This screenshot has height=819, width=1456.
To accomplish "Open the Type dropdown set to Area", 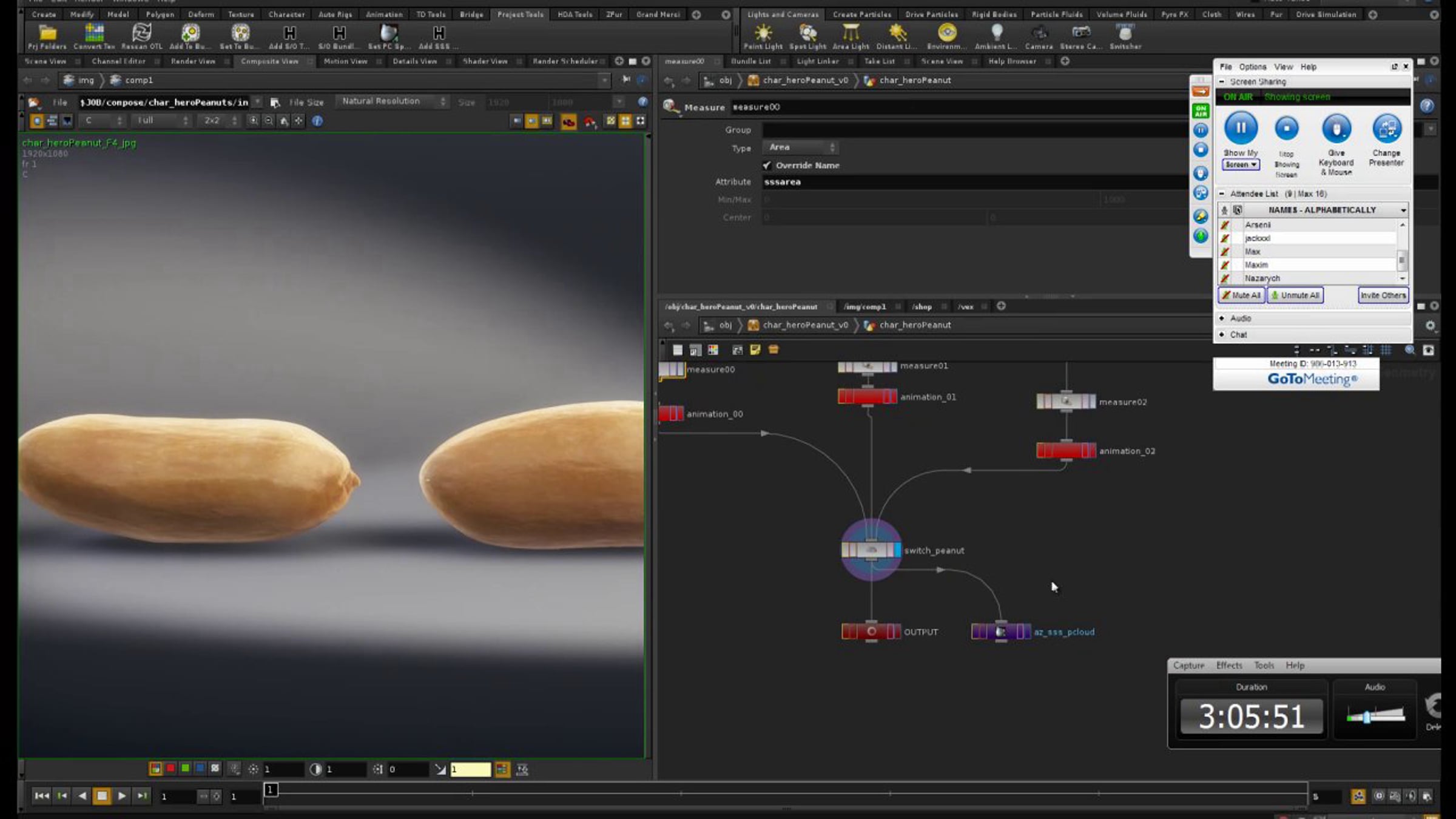I will [x=800, y=147].
